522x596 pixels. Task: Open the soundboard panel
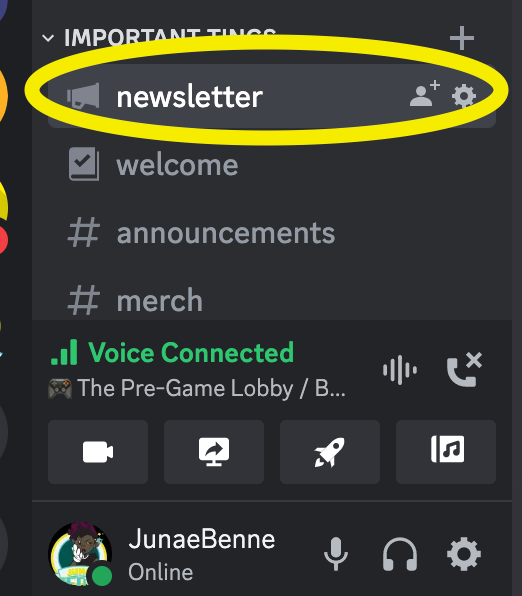[446, 452]
